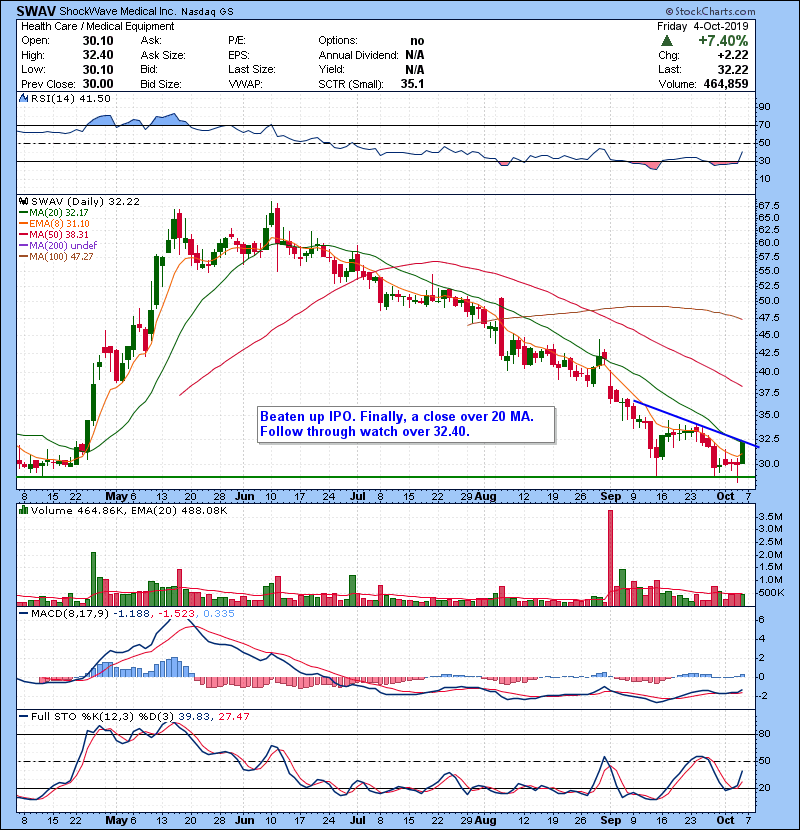Viewport: 800px width, 830px height.
Task: Click the tallest September volume spike bar
Action: coord(610,557)
